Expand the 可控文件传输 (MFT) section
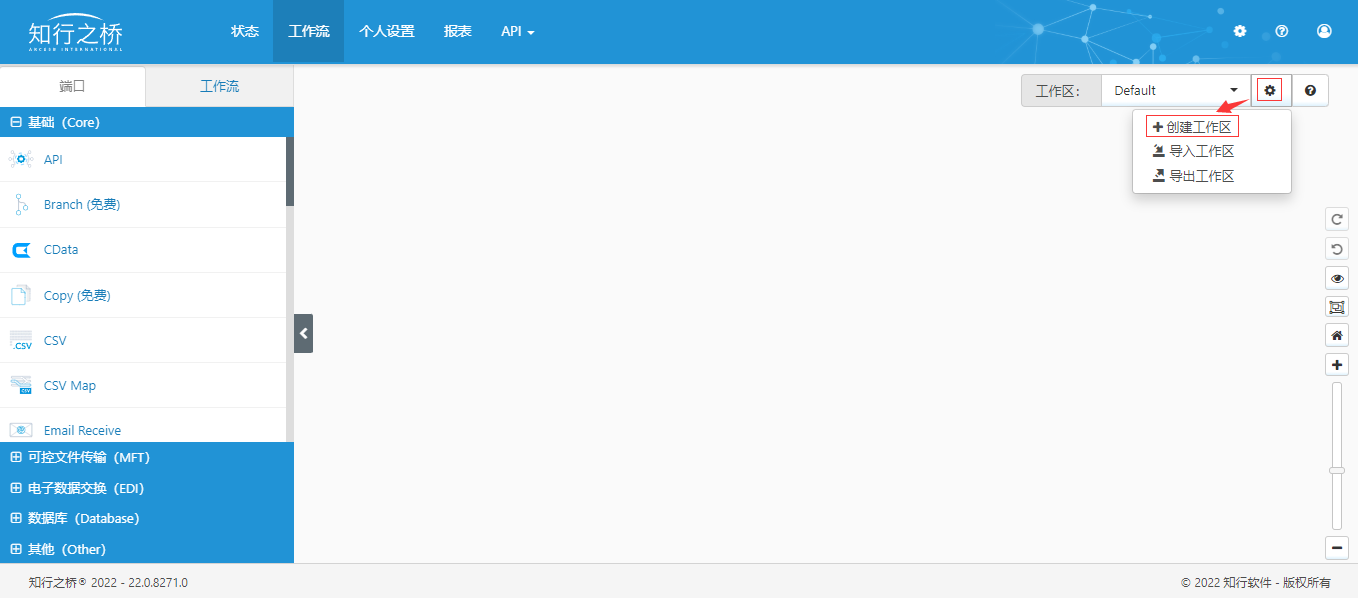This screenshot has width=1358, height=598. 147,457
